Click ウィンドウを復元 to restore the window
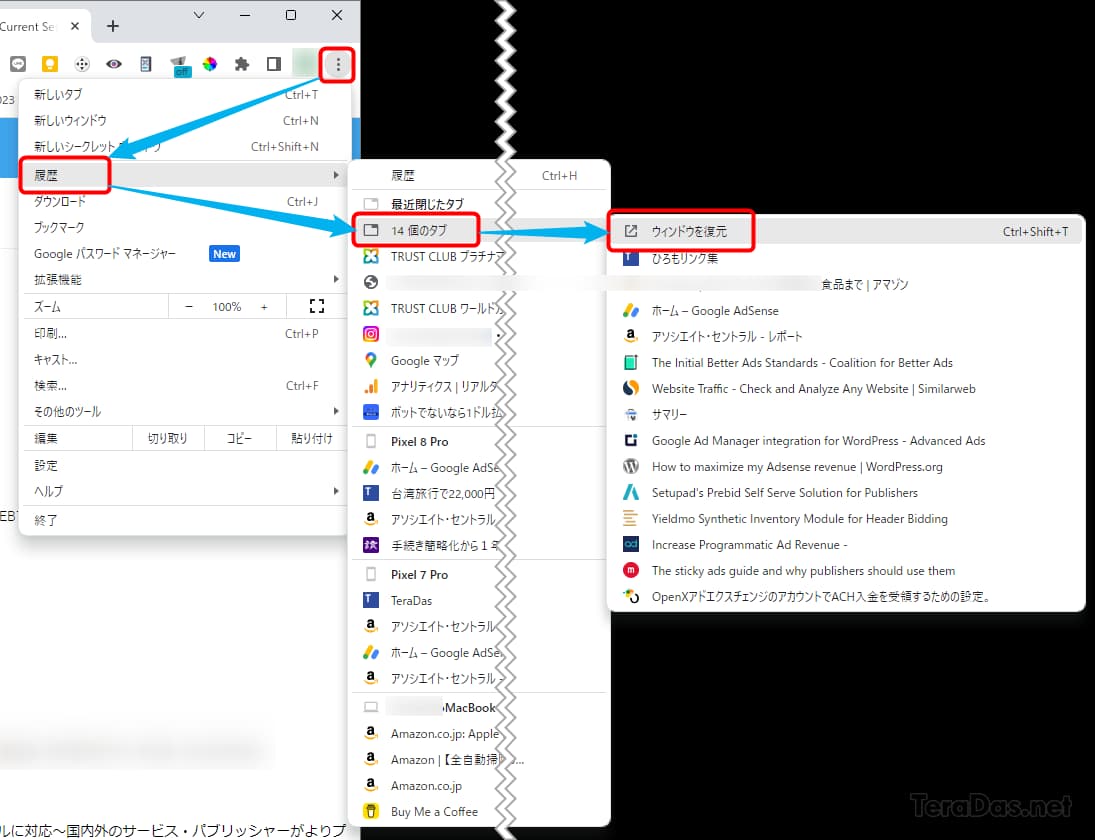Viewport: 1095px width, 840px height. tap(846, 231)
